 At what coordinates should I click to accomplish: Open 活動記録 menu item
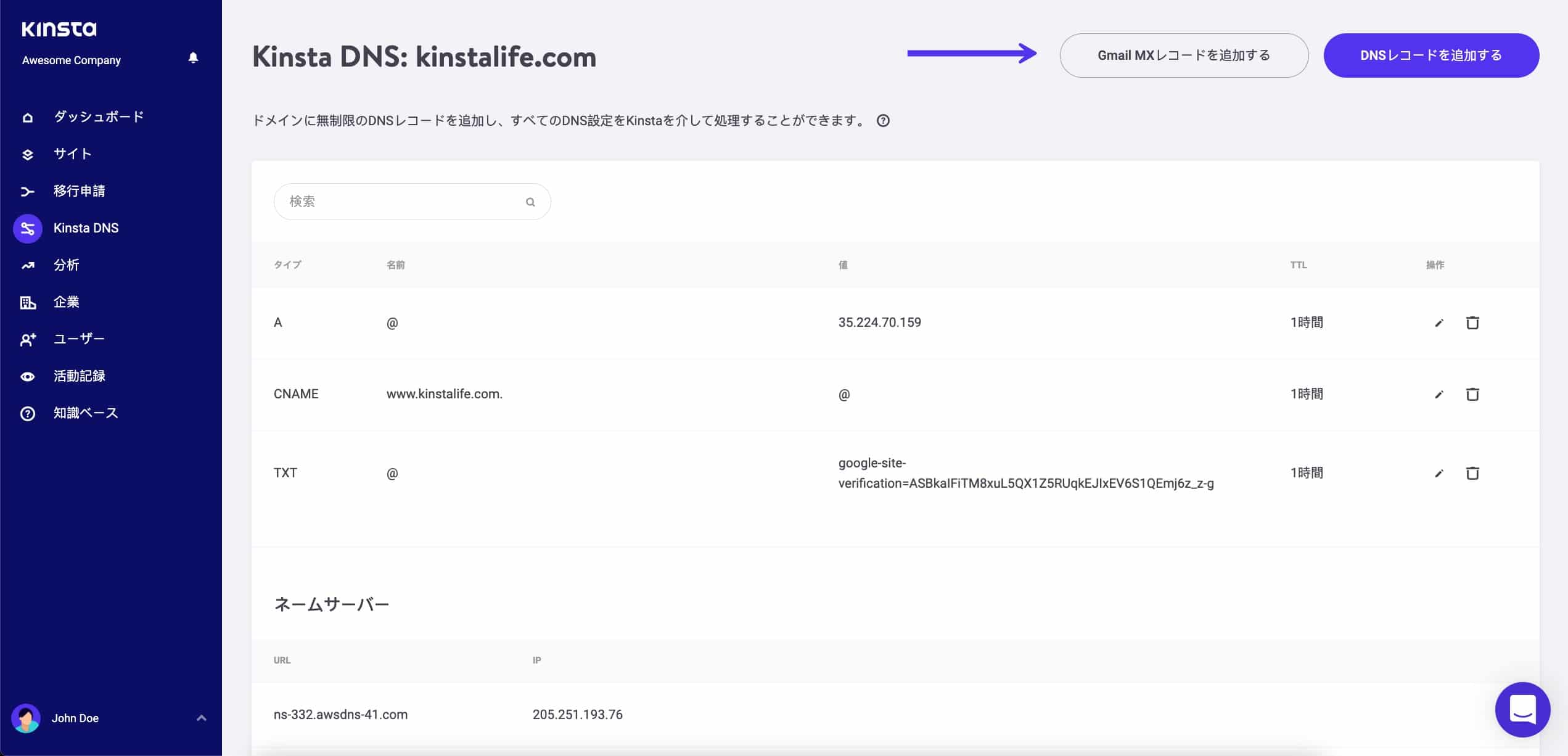80,376
